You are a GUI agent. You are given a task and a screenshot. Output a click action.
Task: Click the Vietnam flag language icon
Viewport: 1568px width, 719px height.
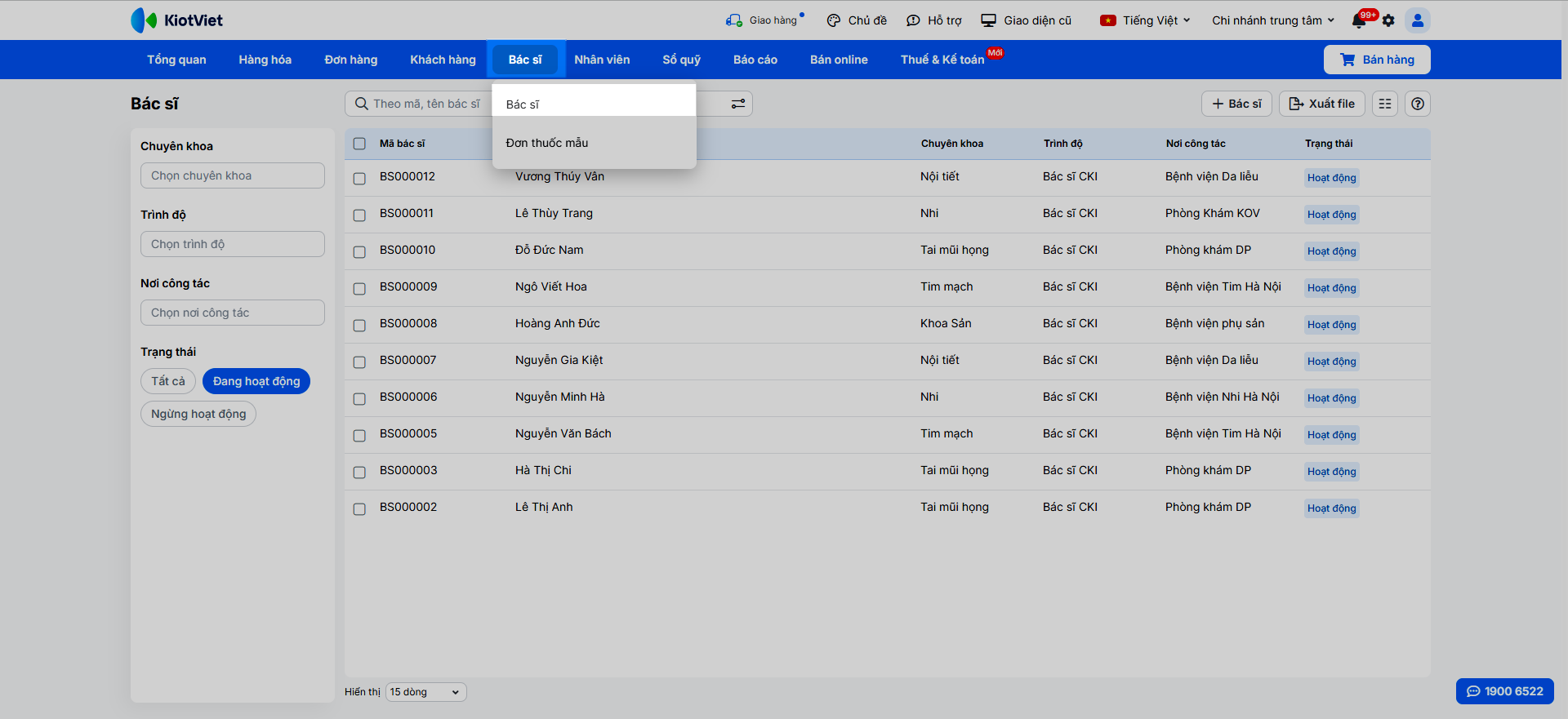pos(1108,20)
